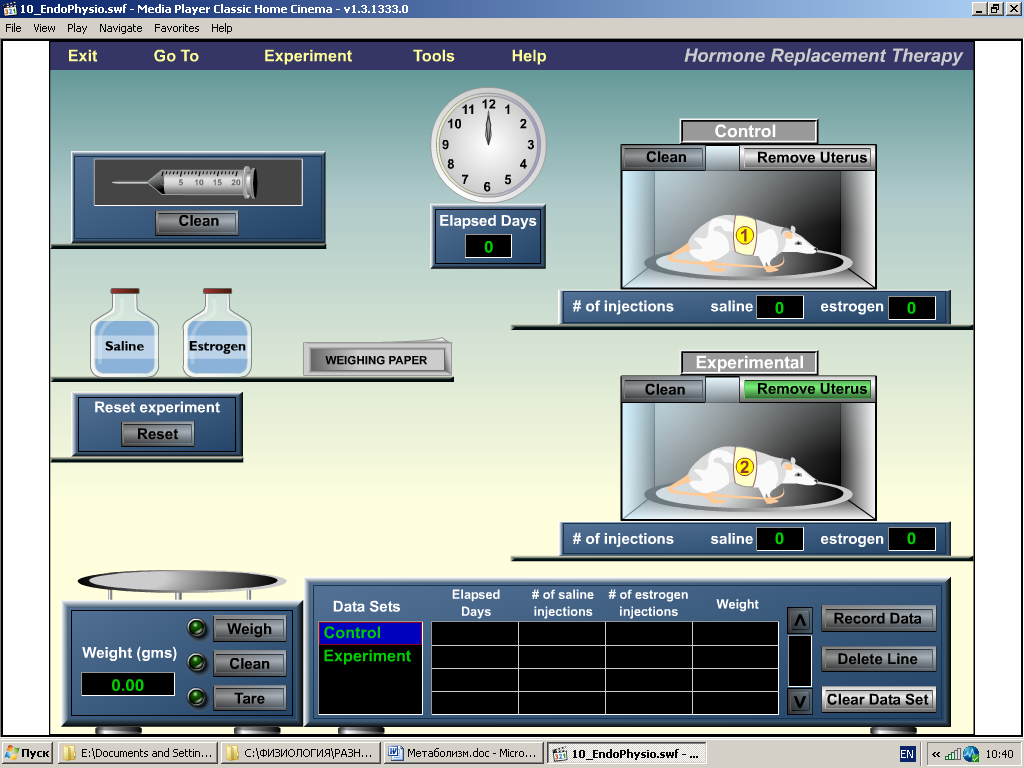Remove uterus from the experimental rat
The image size is (1024, 768).
pyautogui.click(x=806, y=389)
